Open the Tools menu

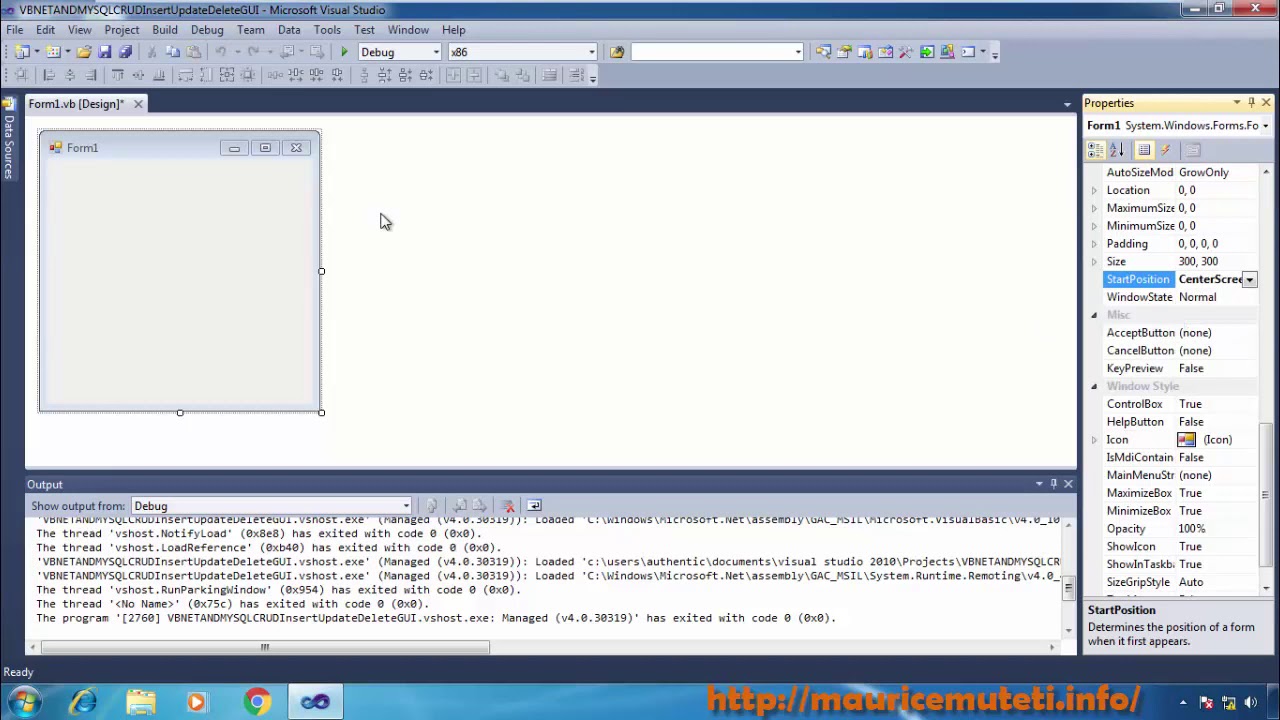(327, 30)
